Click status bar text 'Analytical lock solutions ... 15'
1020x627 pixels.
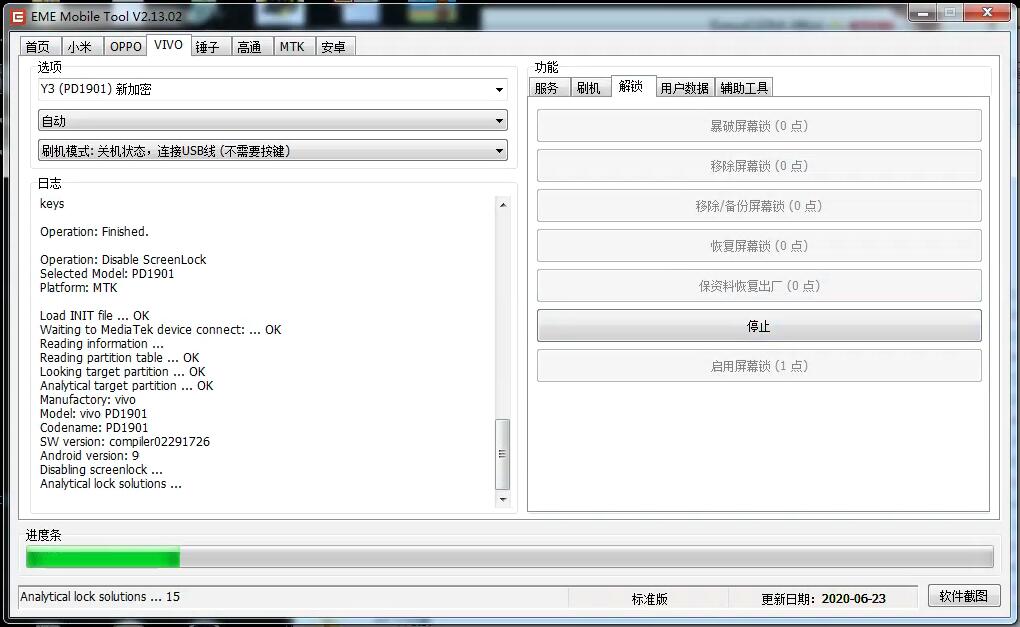pos(100,596)
